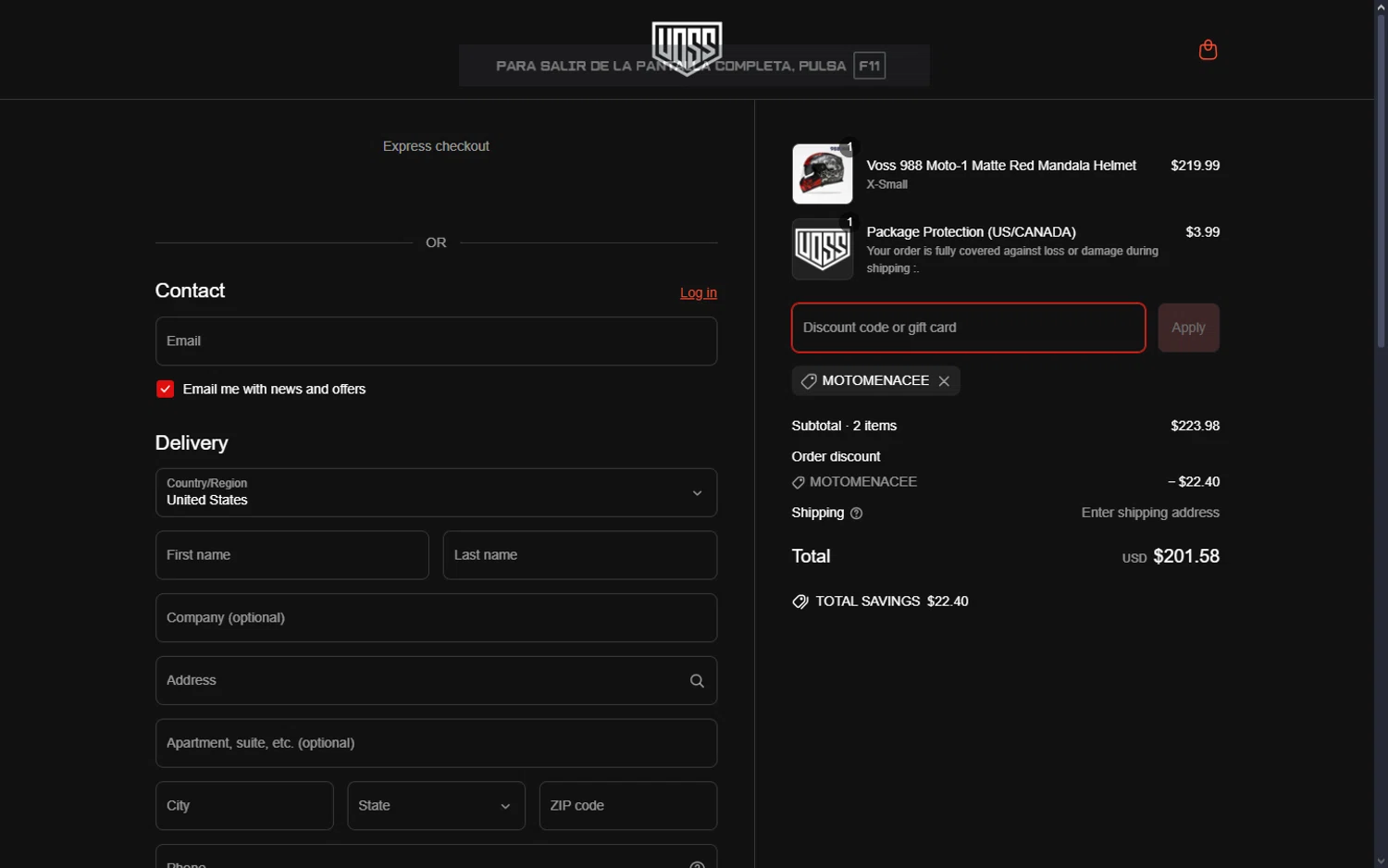Screen dimensions: 1388x868
Task: Click the Apply discount button
Action: click(x=1188, y=328)
